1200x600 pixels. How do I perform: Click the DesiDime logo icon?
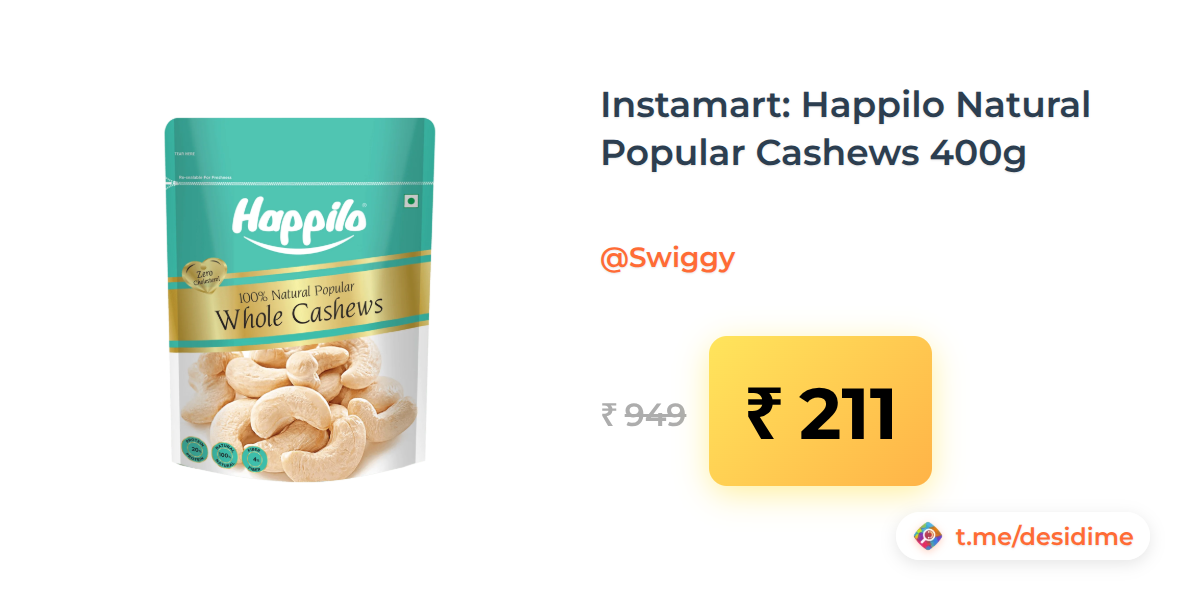tap(929, 537)
